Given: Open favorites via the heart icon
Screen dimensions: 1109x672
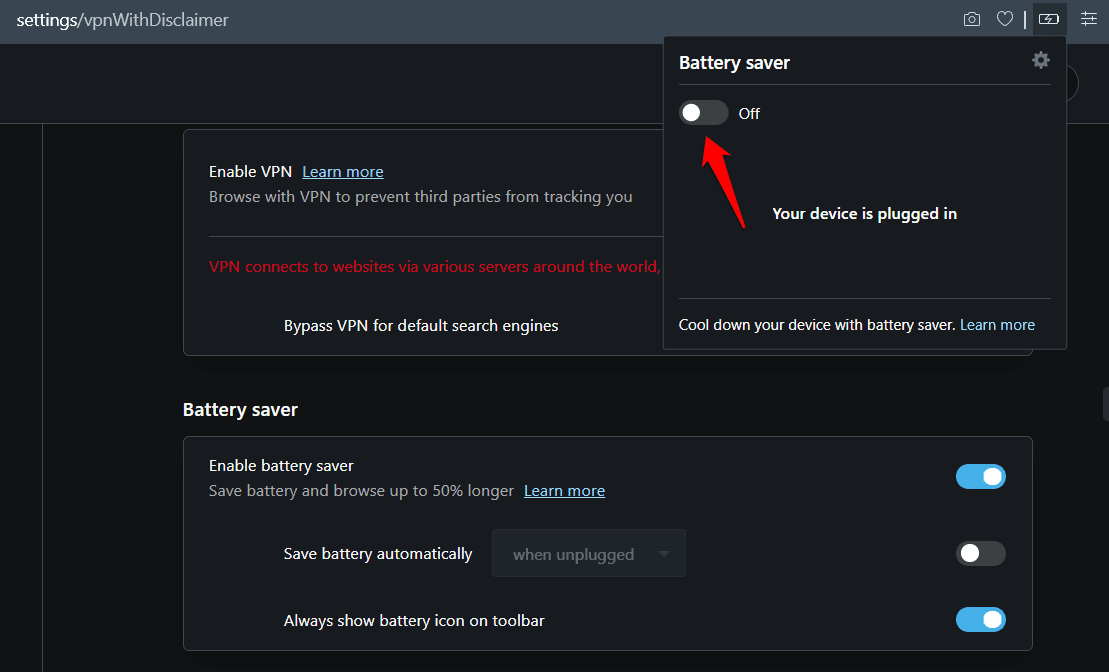Looking at the screenshot, I should pos(1005,18).
